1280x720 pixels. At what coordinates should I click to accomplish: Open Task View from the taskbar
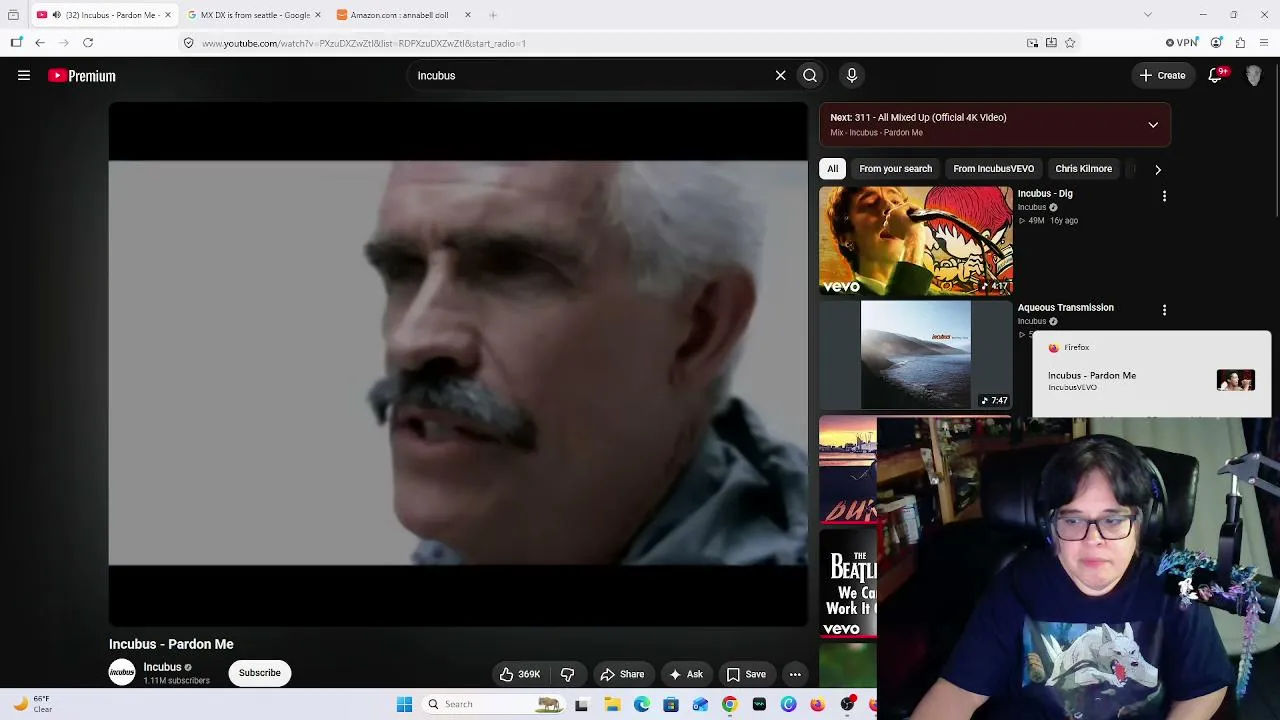[x=582, y=704]
